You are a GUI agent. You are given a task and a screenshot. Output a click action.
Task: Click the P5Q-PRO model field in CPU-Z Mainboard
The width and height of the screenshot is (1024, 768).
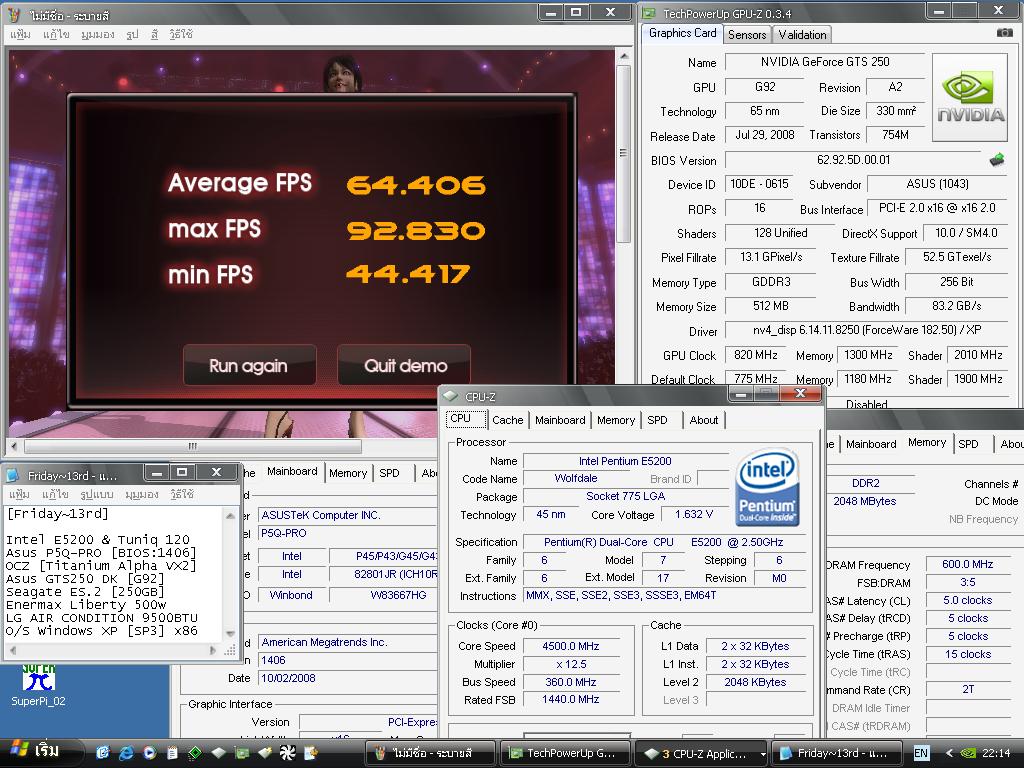tap(347, 533)
